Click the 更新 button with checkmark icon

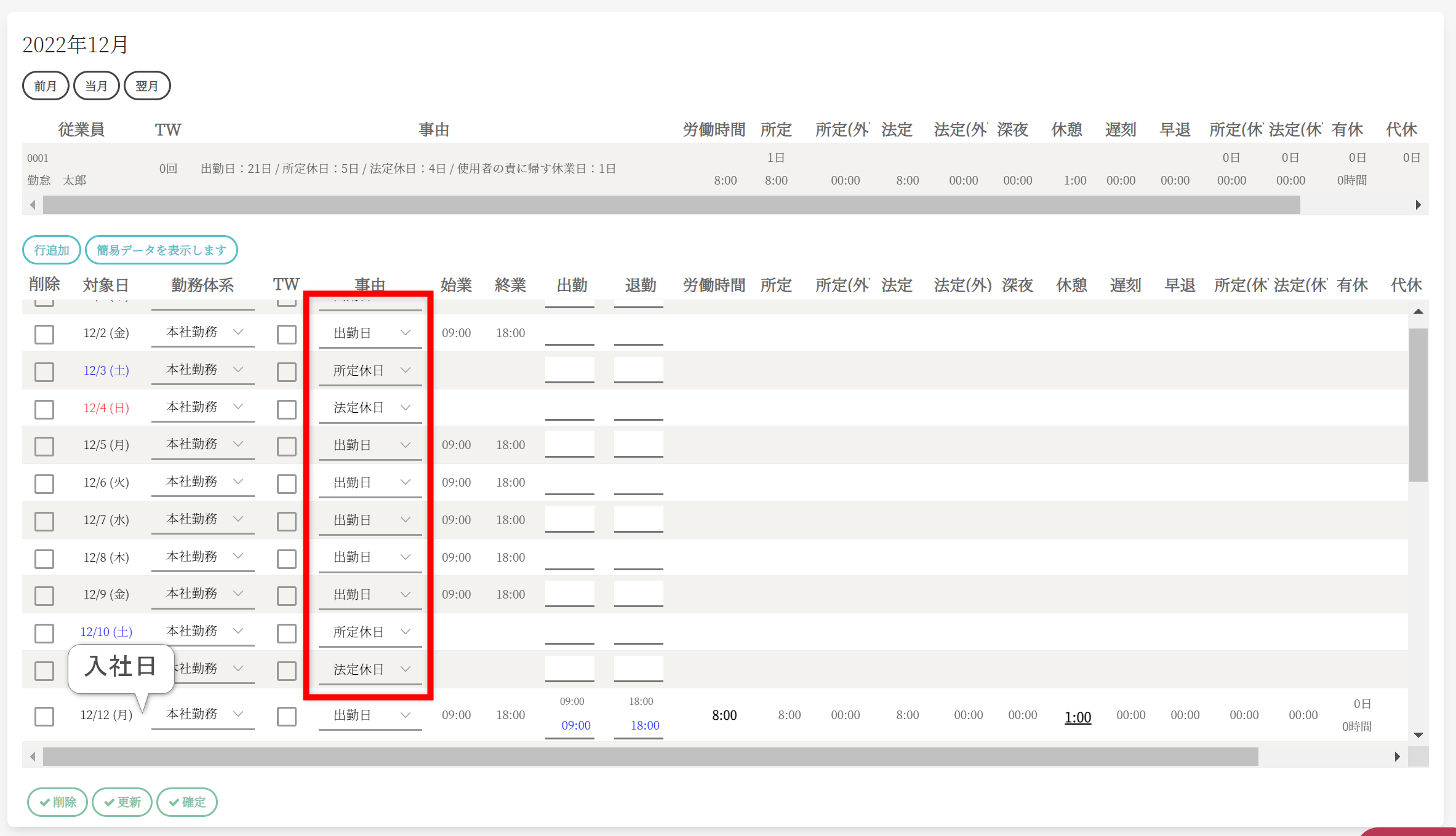click(122, 802)
